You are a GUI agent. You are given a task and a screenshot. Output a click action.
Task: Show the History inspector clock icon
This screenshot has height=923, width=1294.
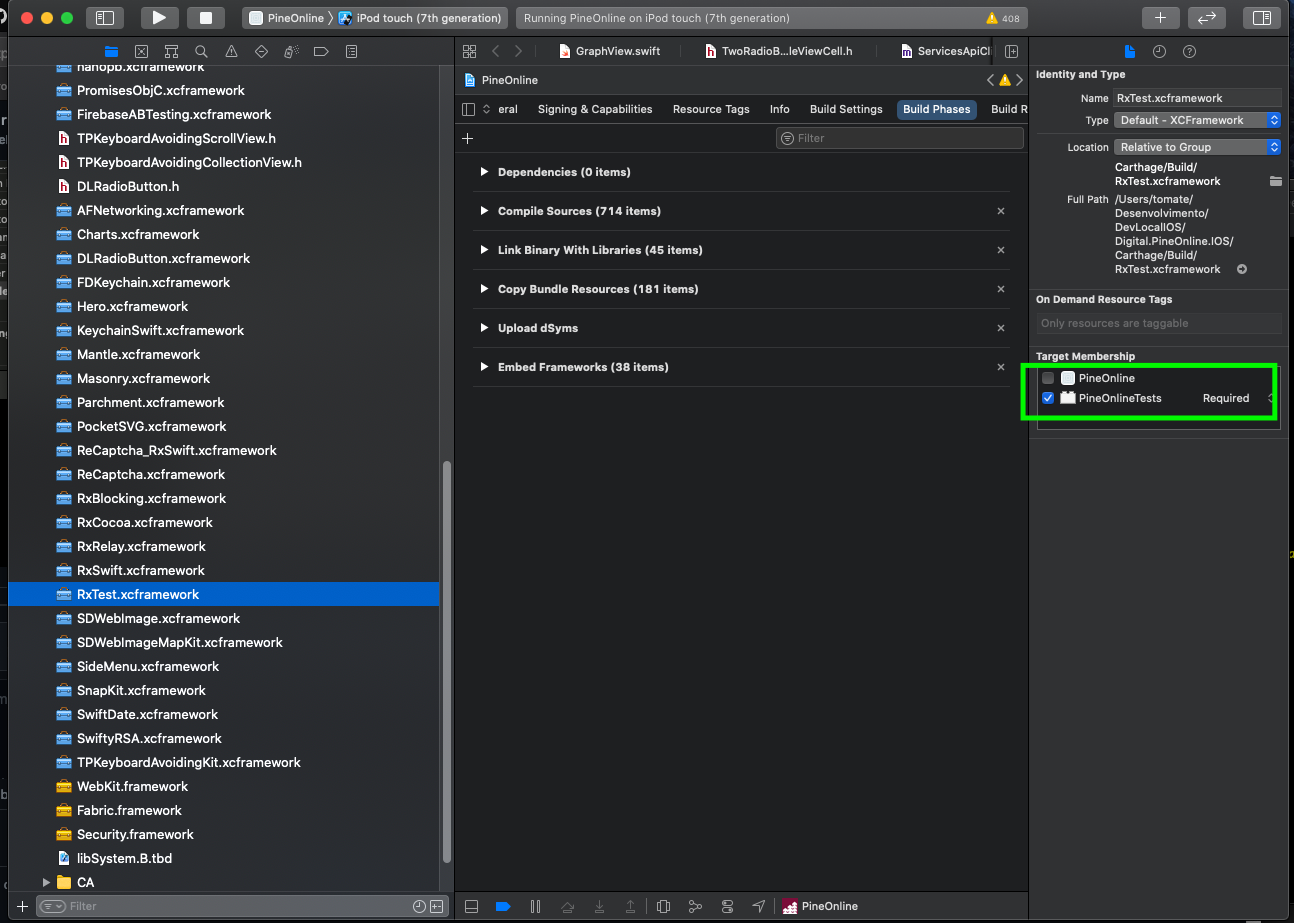tap(1159, 51)
